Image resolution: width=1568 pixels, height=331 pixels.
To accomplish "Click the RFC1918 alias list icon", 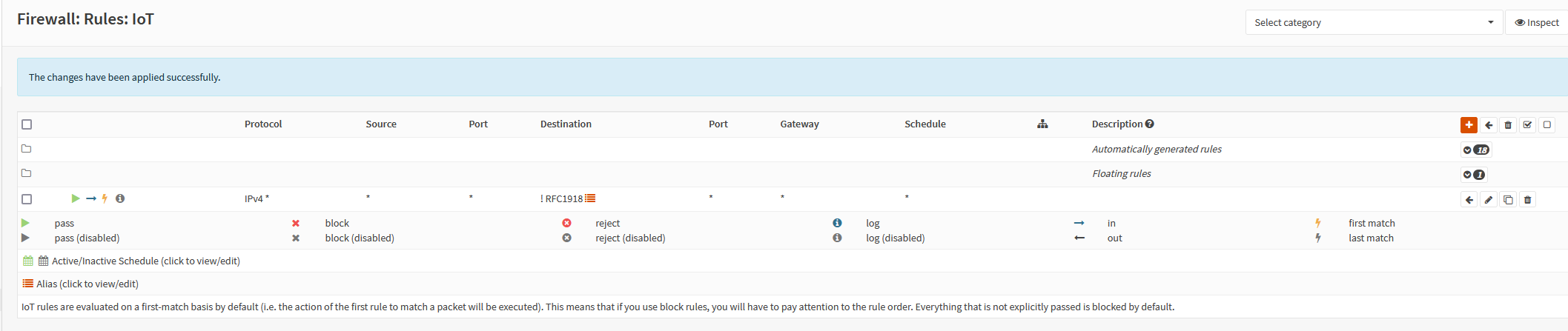I will 590,198.
